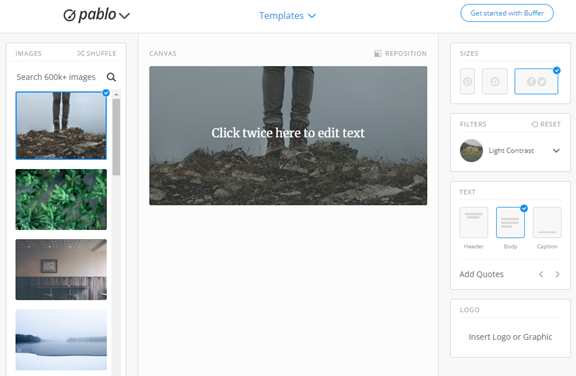576x376 pixels.
Task: Toggle the Body text option
Action: pyautogui.click(x=510, y=223)
